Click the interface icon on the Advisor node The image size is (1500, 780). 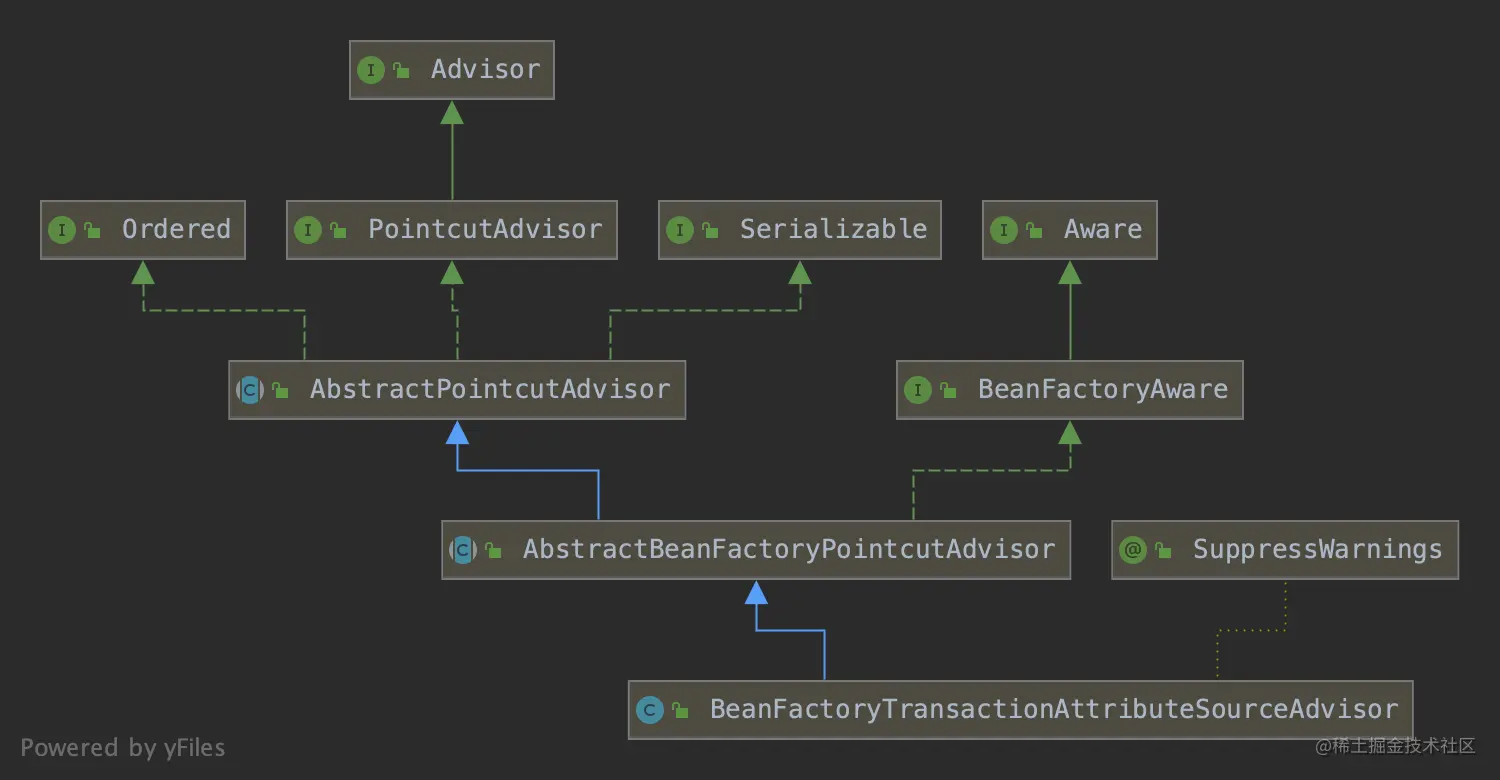click(371, 70)
